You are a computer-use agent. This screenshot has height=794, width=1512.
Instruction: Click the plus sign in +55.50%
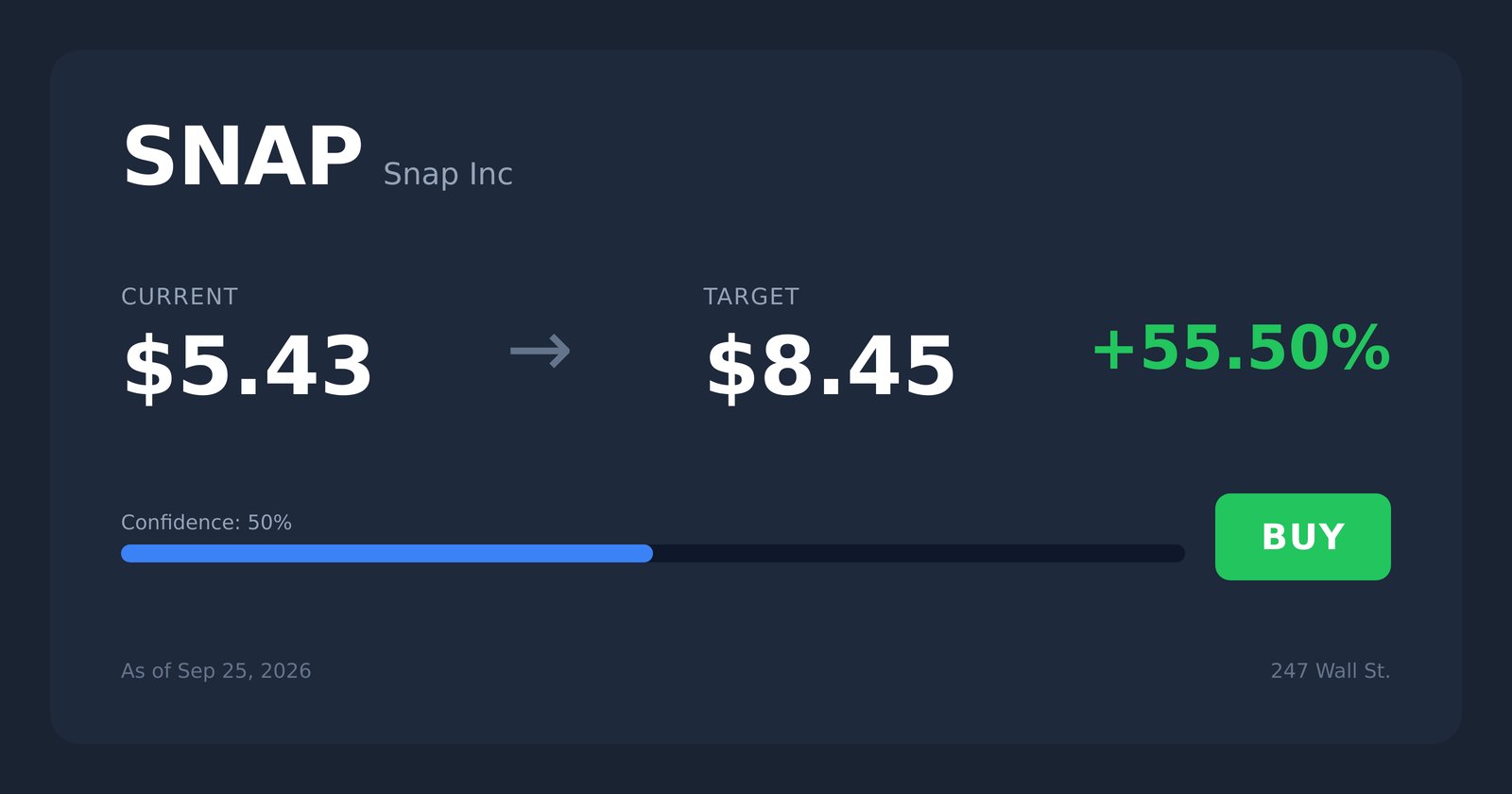pyautogui.click(x=1114, y=351)
